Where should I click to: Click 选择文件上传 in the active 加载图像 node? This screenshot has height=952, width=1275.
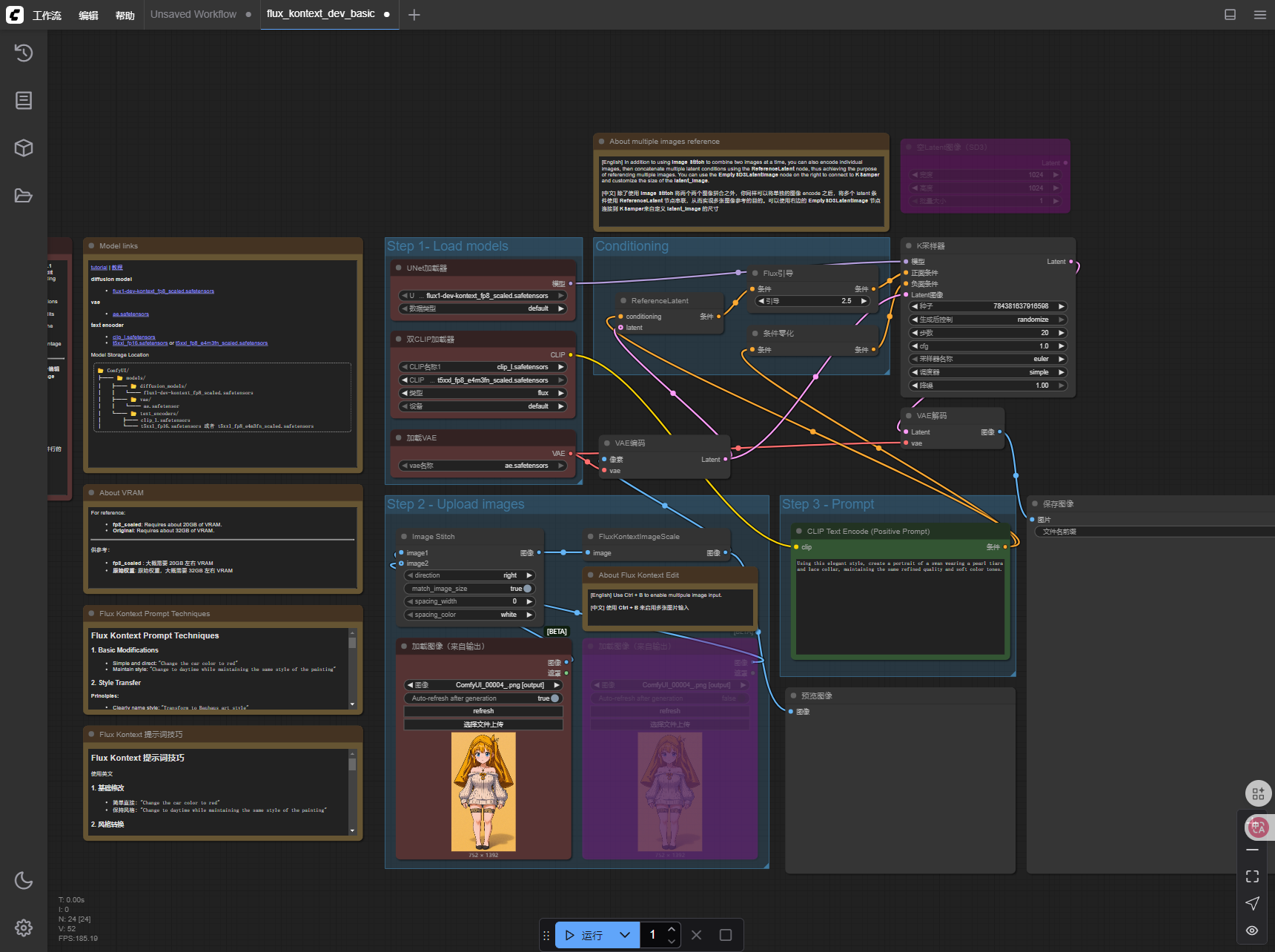(483, 724)
